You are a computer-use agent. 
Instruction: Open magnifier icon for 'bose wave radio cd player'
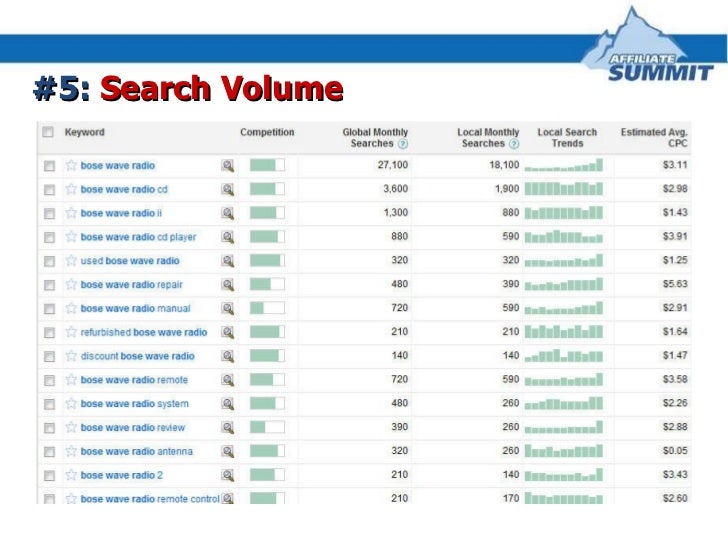point(228,237)
